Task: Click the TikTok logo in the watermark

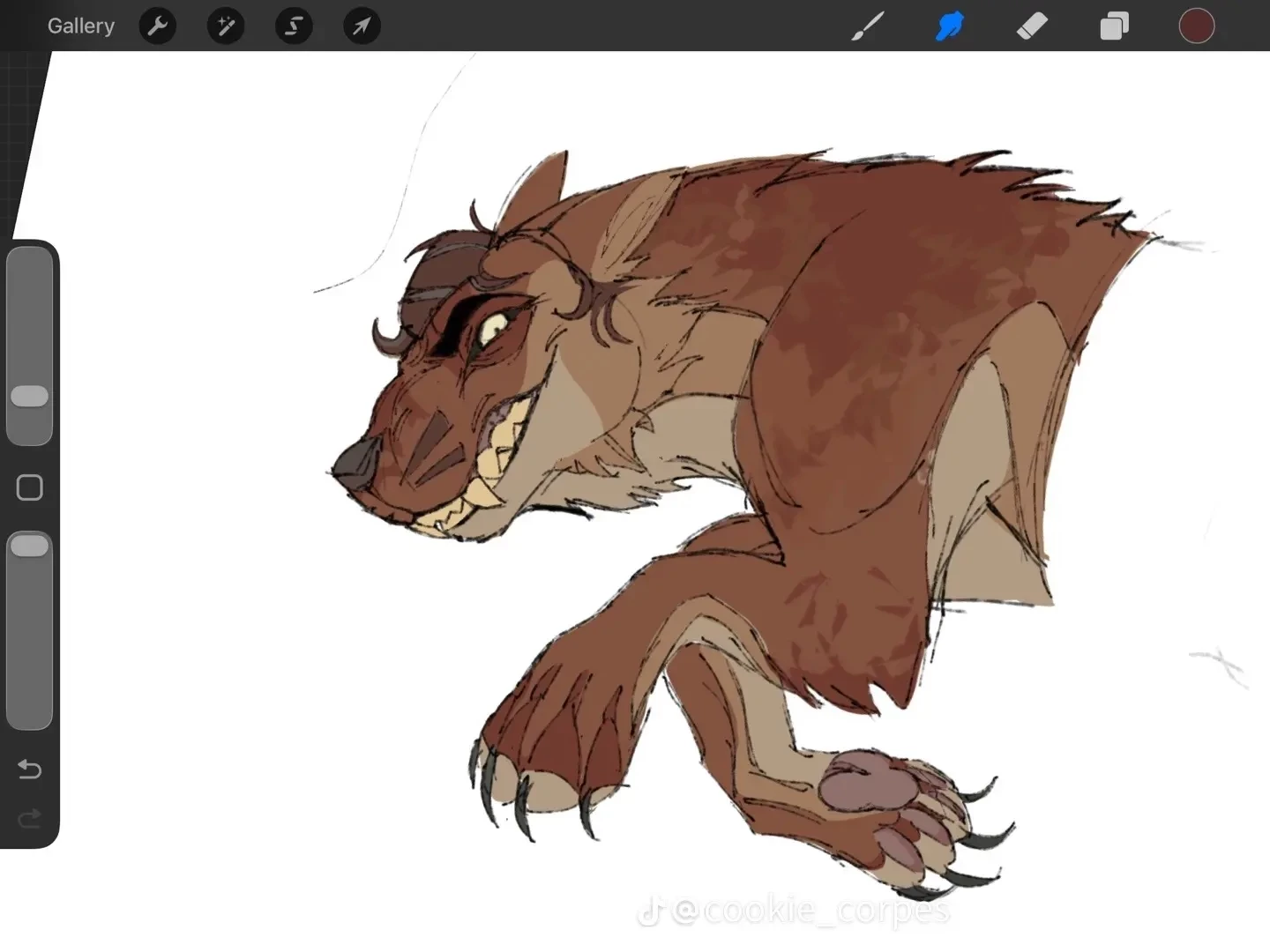Action: pos(650,911)
